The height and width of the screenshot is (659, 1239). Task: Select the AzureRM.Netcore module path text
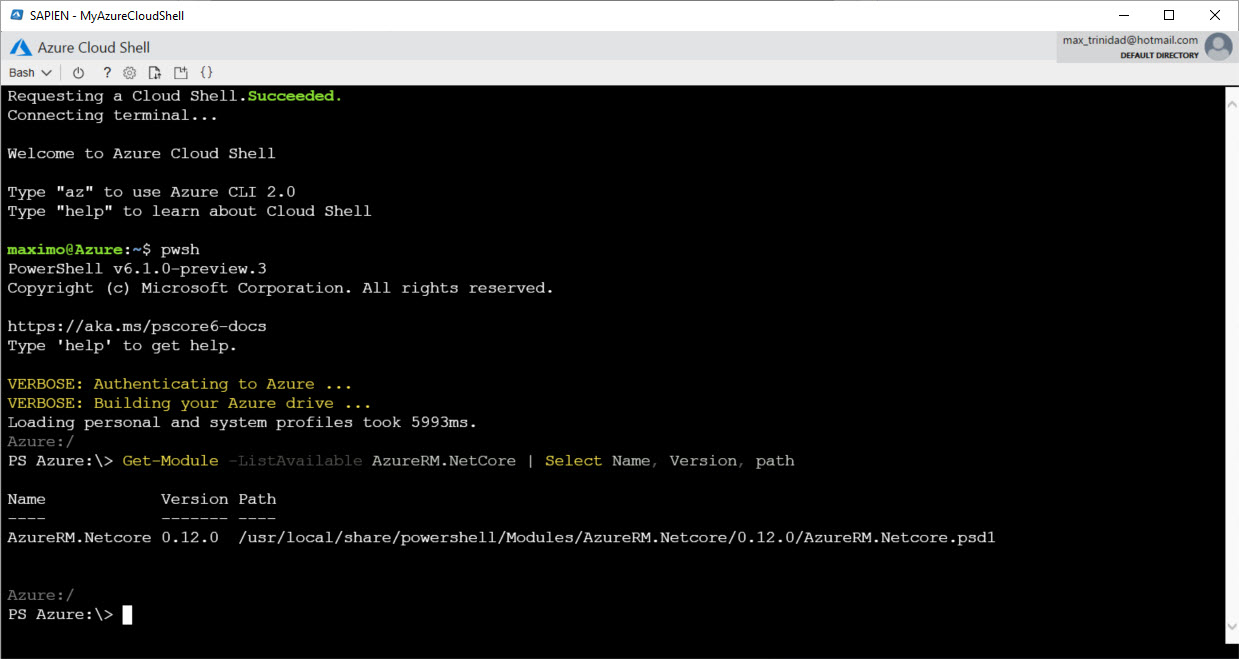(615, 537)
